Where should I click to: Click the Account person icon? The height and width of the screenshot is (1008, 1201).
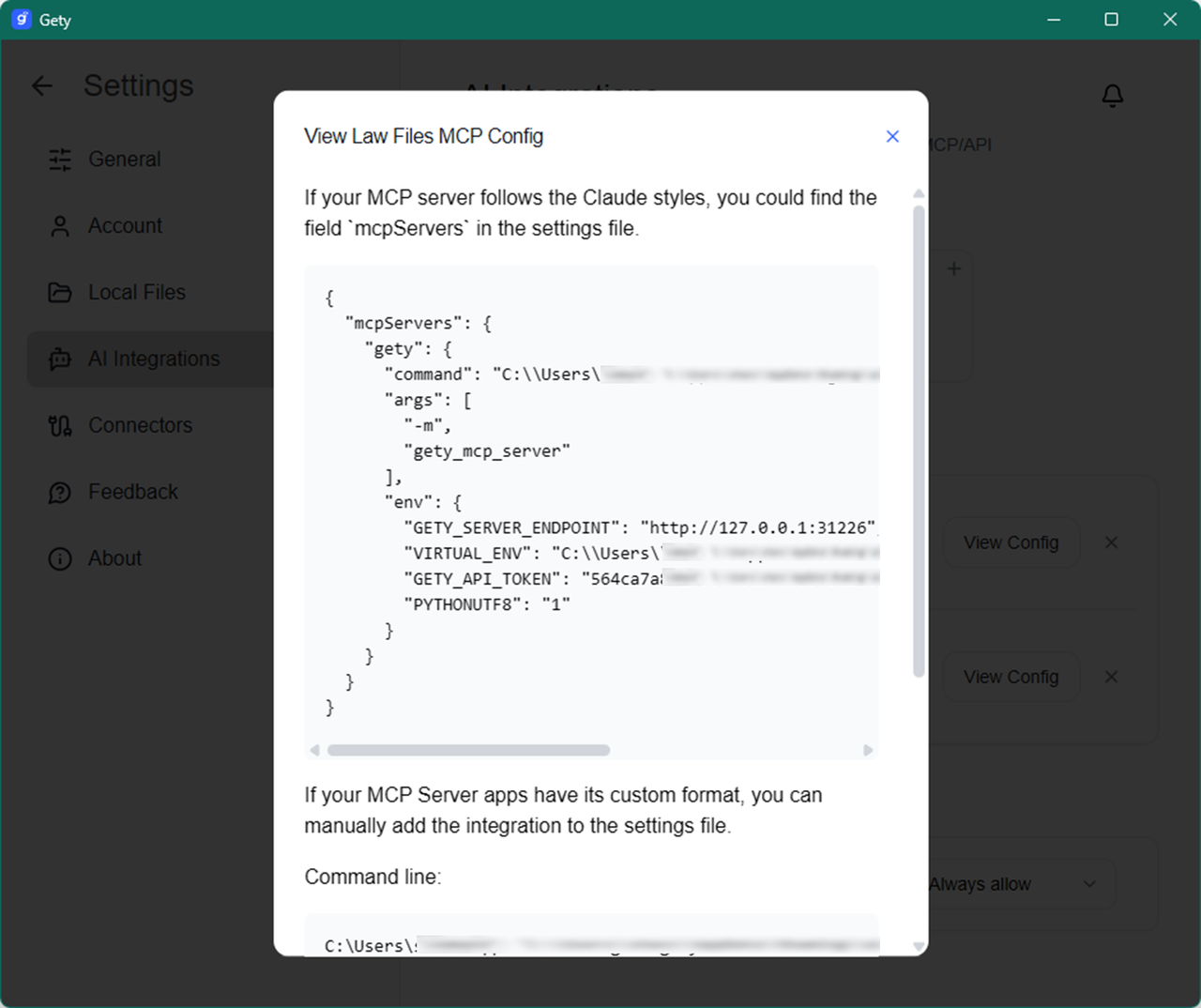pos(60,226)
